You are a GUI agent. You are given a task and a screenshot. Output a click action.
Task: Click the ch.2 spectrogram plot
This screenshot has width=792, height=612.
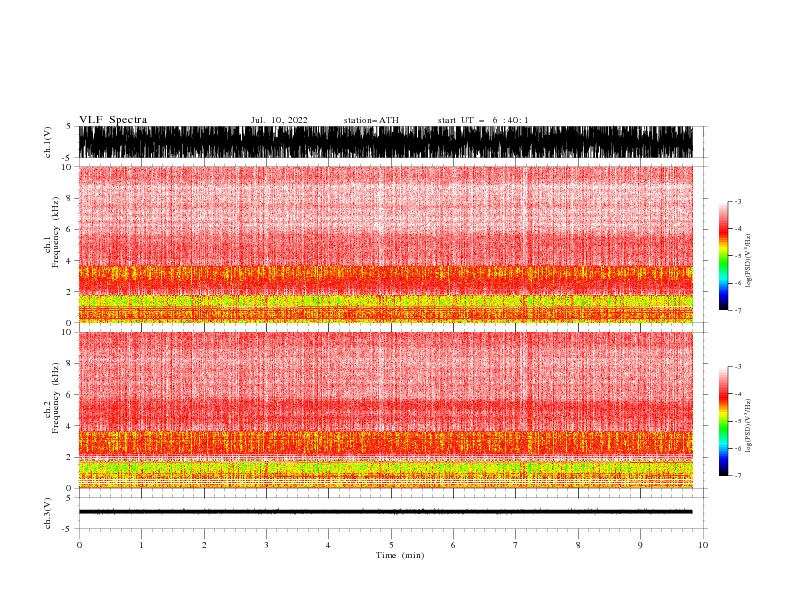pyautogui.click(x=385, y=410)
